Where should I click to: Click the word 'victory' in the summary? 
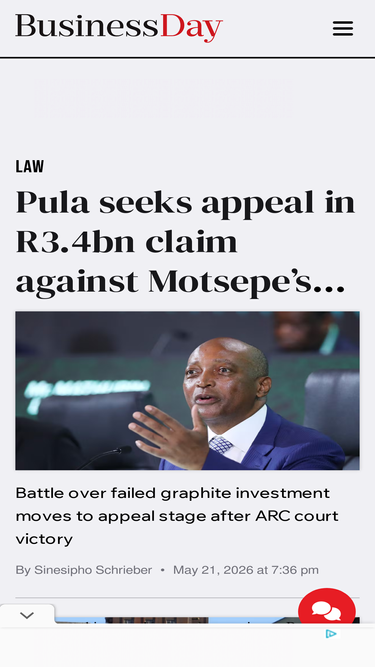pos(44,539)
